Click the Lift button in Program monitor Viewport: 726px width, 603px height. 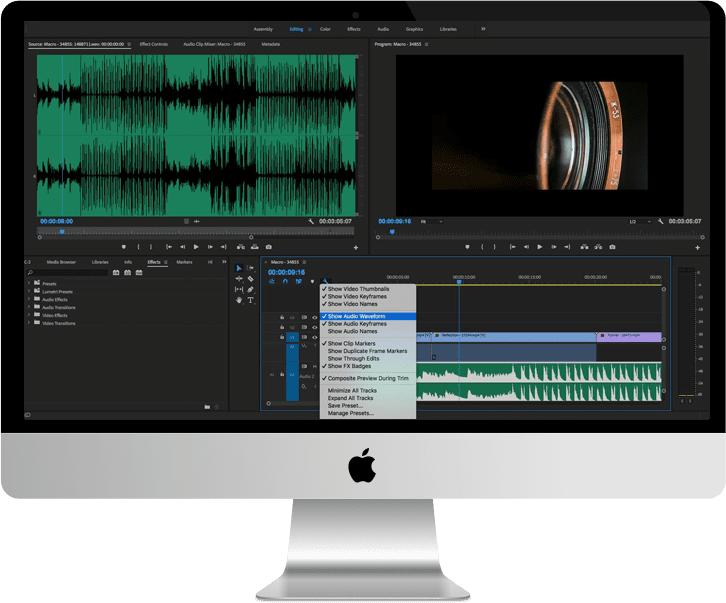click(x=584, y=247)
